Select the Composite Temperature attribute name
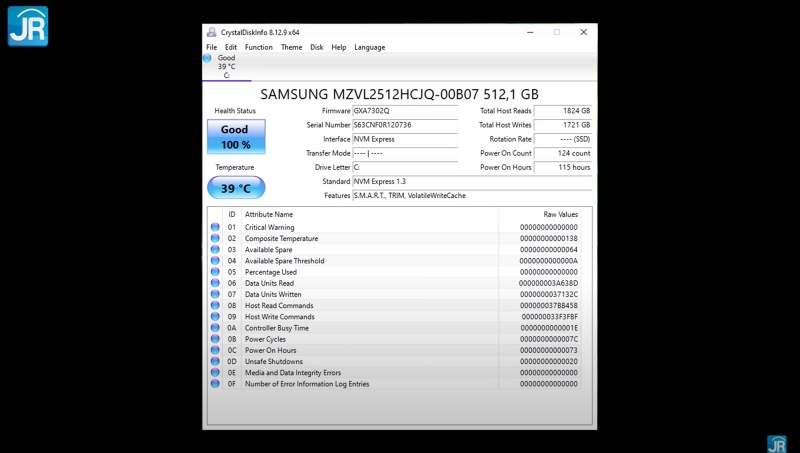Image resolution: width=800 pixels, height=453 pixels. (281, 238)
